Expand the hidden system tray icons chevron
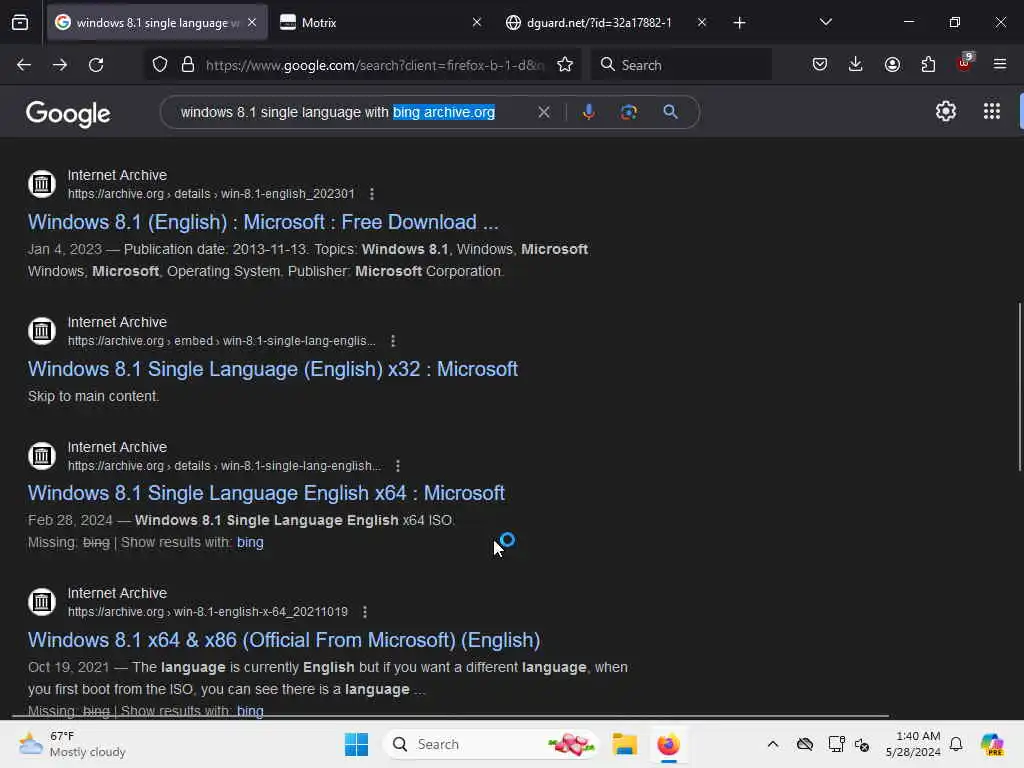This screenshot has height=768, width=1024. [x=773, y=744]
